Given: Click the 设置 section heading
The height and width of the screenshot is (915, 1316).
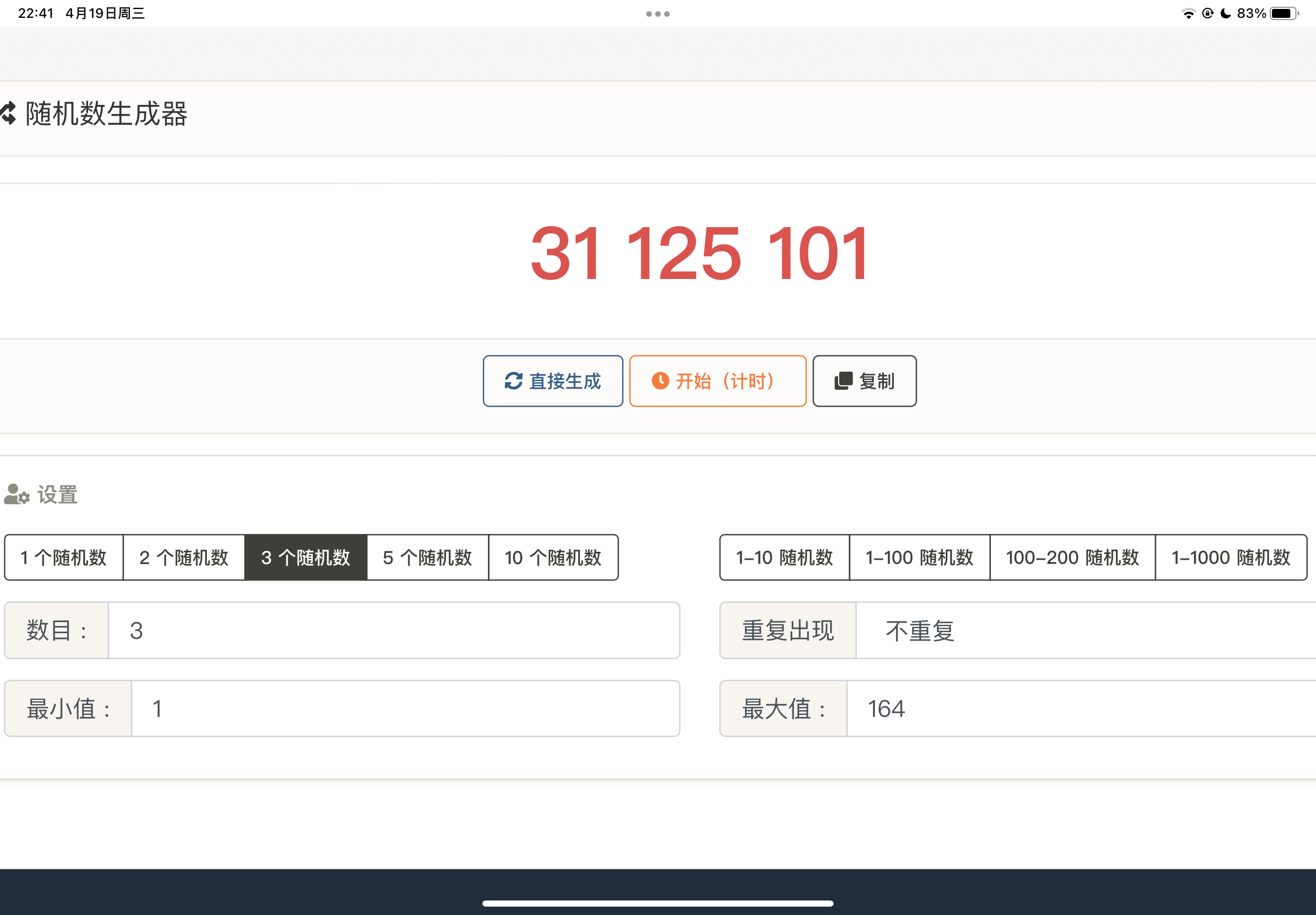Looking at the screenshot, I should tap(57, 495).
